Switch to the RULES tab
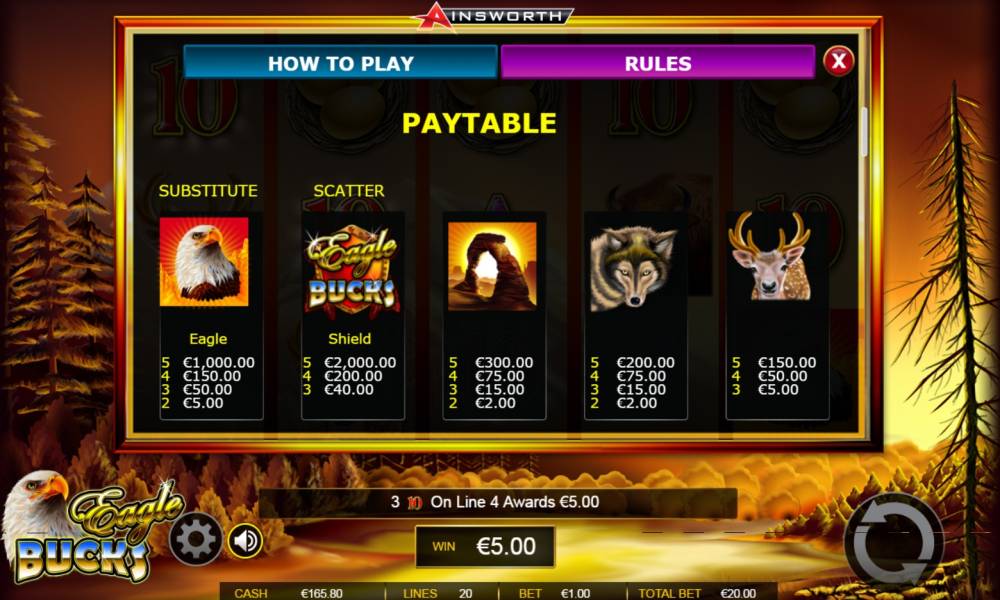The width and height of the screenshot is (1000, 600). click(x=658, y=62)
